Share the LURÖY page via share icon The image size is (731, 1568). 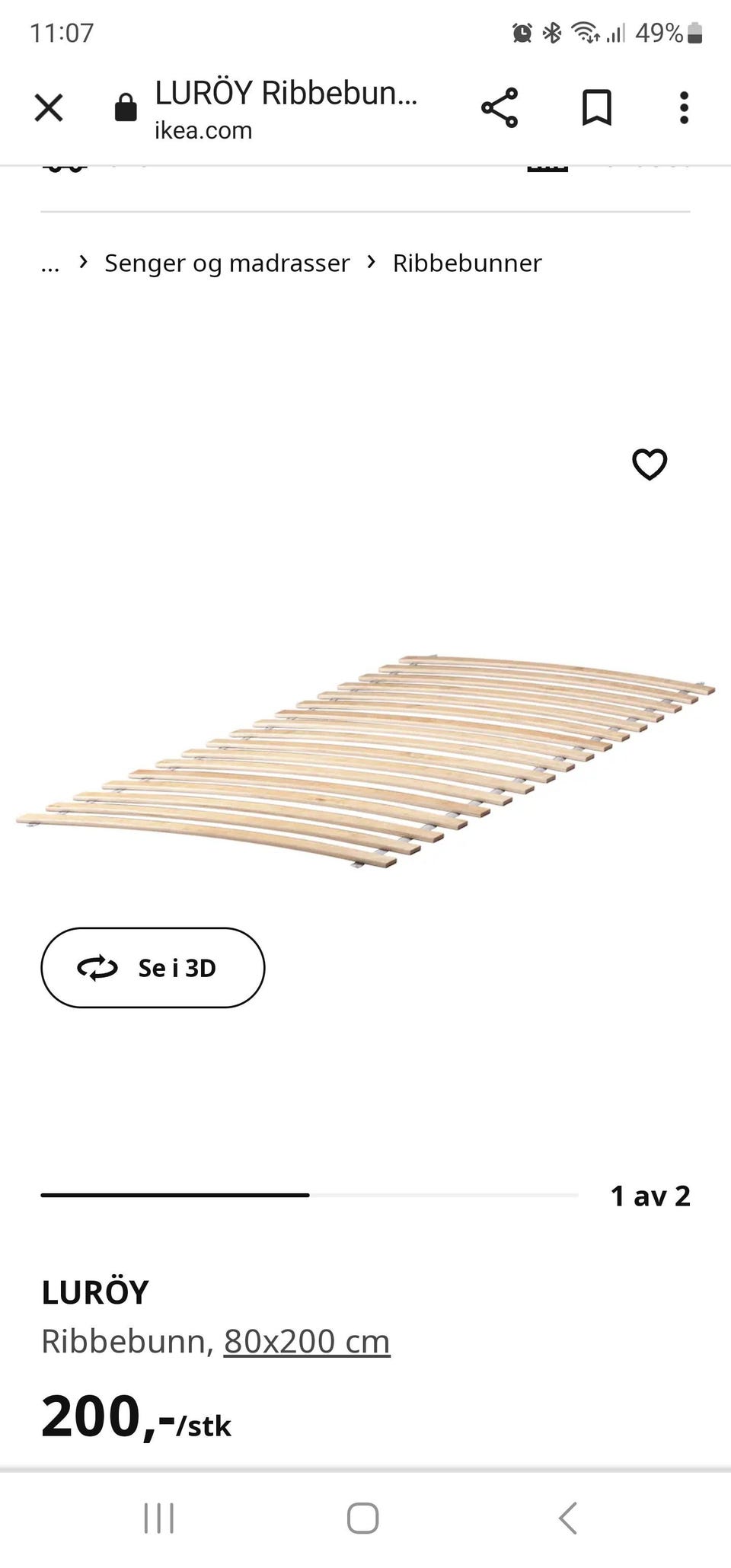(500, 107)
